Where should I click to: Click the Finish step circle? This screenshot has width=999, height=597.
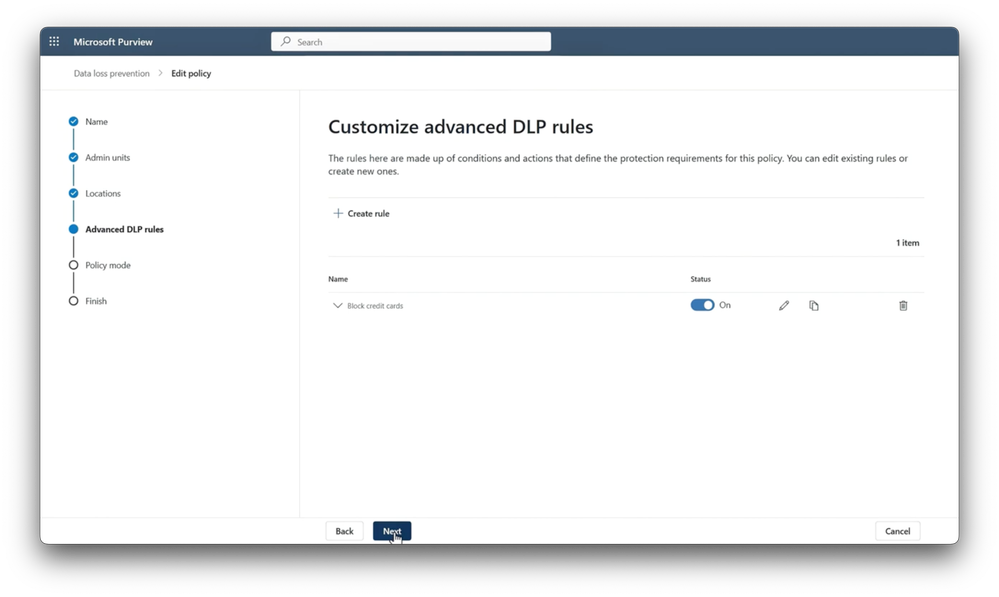[x=73, y=301]
